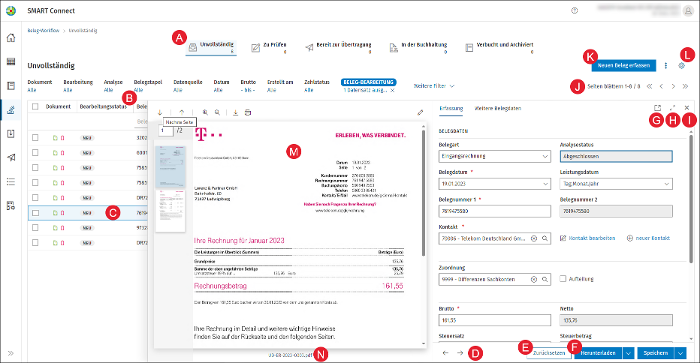Open the Bereit zur Übertragung tab
700x363 pixels.
pos(338,47)
